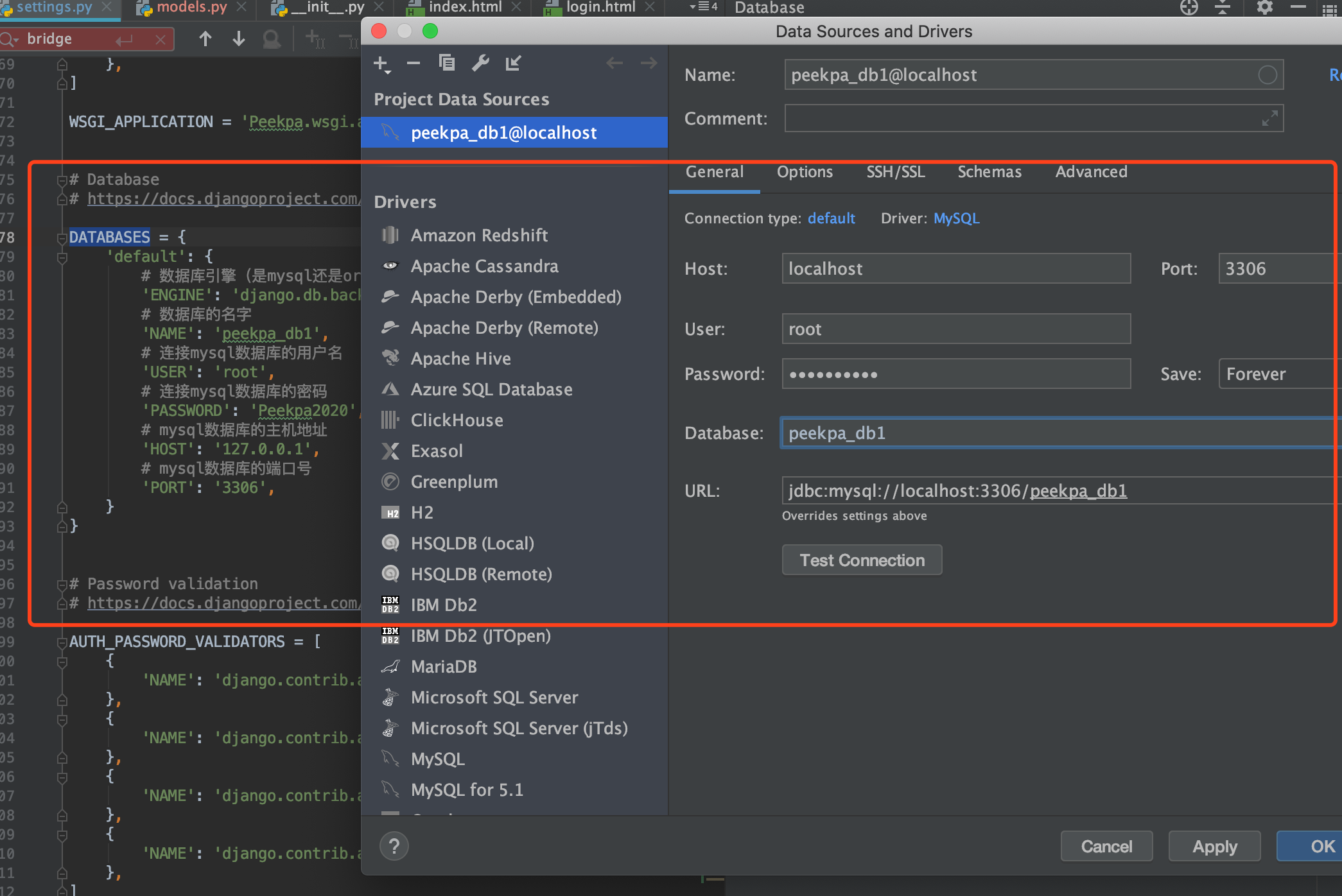Duplicate the data source with copy icon
Image resolution: width=1342 pixels, height=896 pixels.
(x=447, y=63)
